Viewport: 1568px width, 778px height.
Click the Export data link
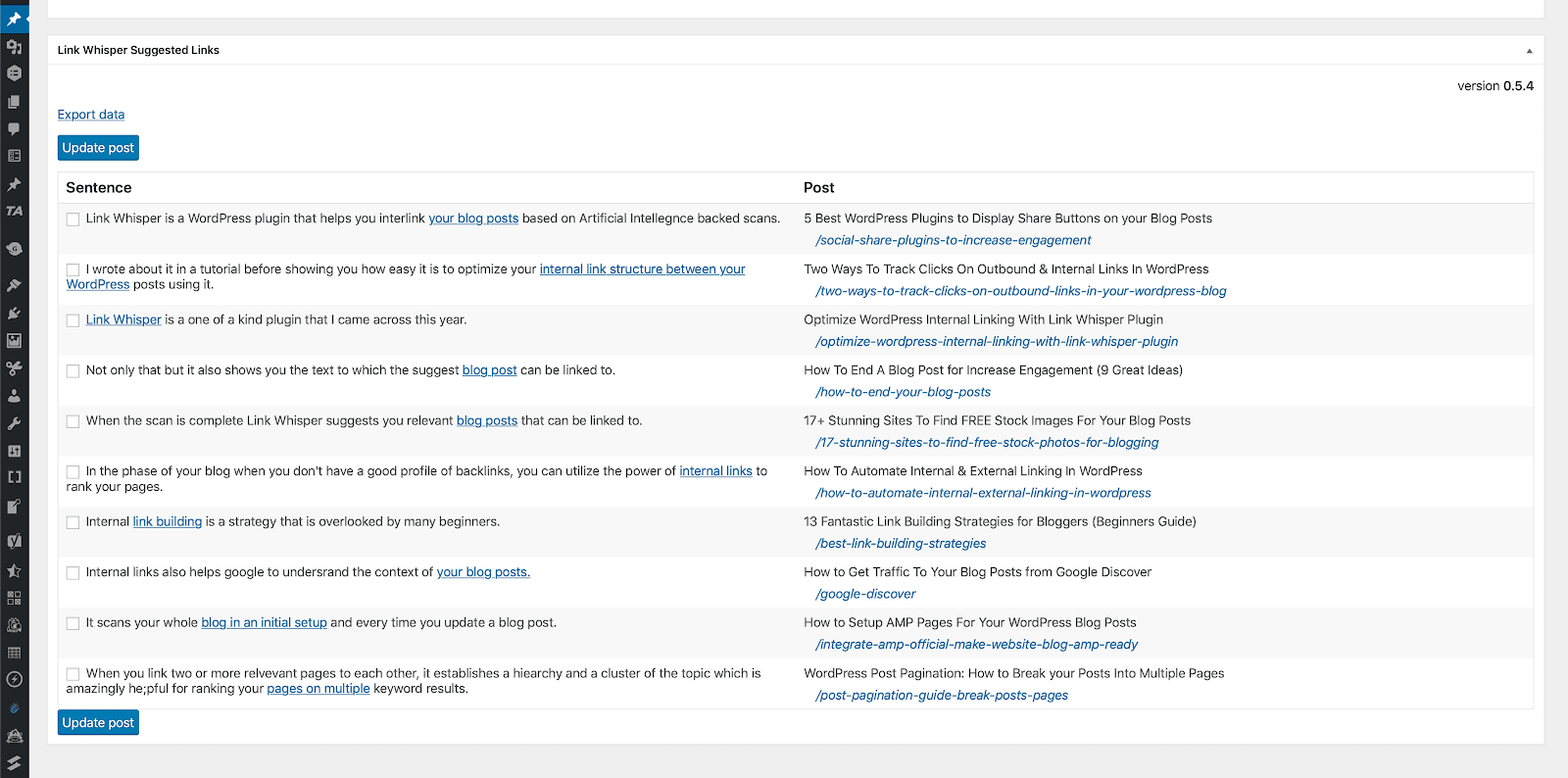[x=91, y=115]
